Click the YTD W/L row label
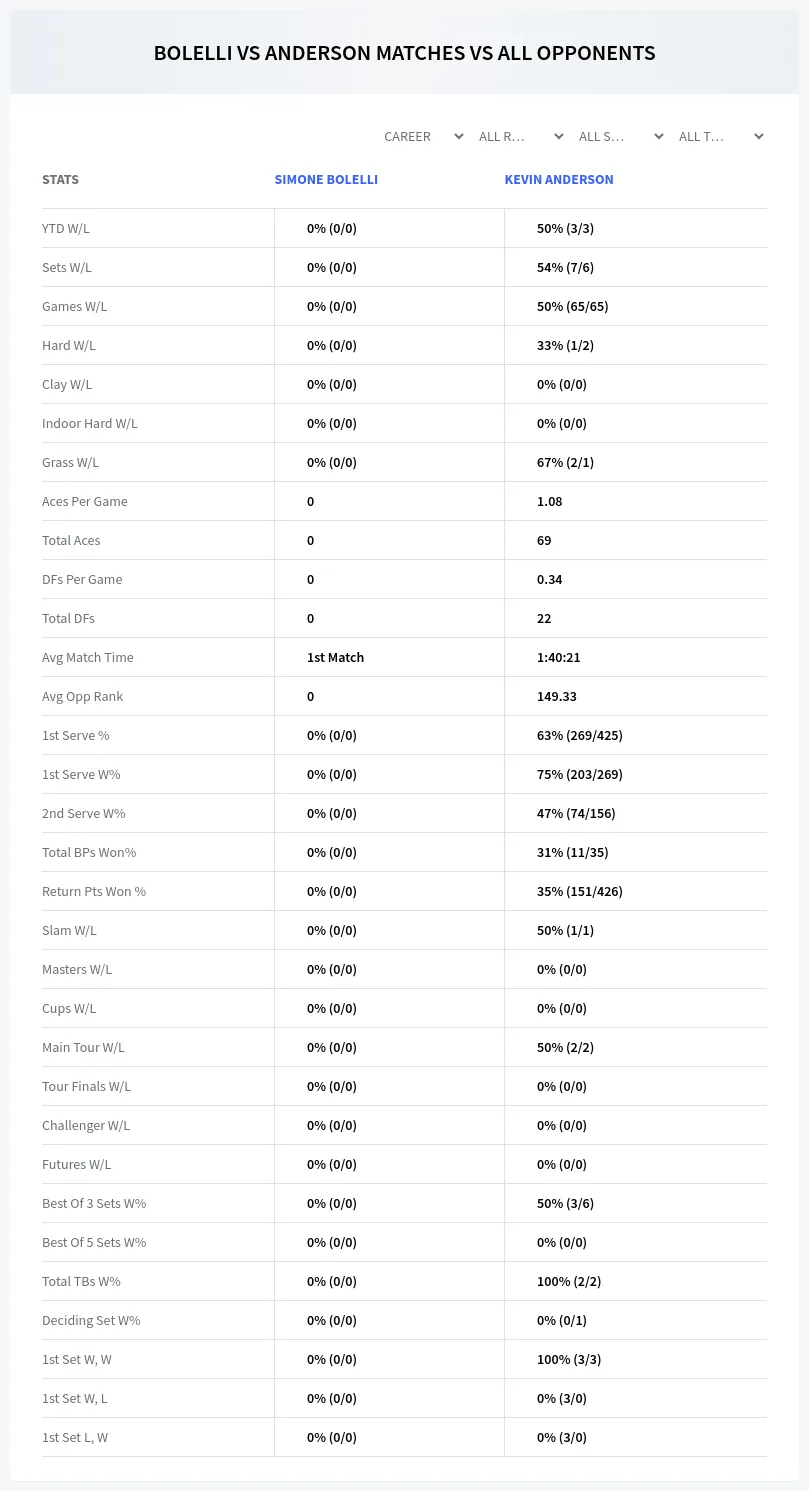This screenshot has height=1491, width=809. click(66, 228)
